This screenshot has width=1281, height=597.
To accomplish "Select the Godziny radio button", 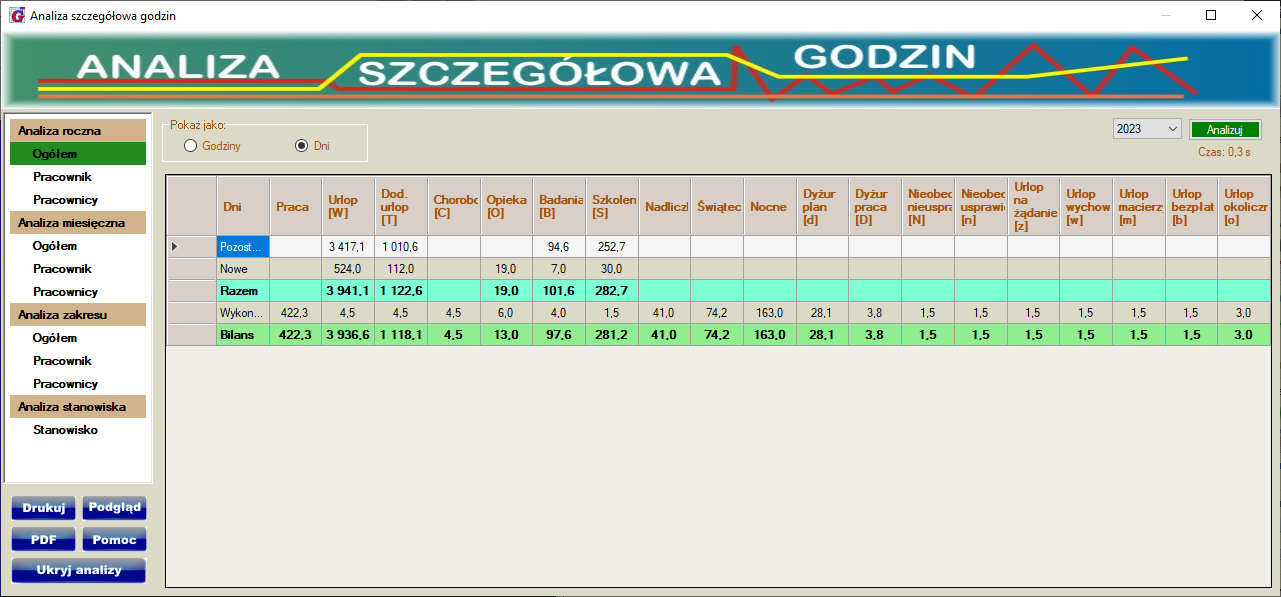I will (191, 146).
